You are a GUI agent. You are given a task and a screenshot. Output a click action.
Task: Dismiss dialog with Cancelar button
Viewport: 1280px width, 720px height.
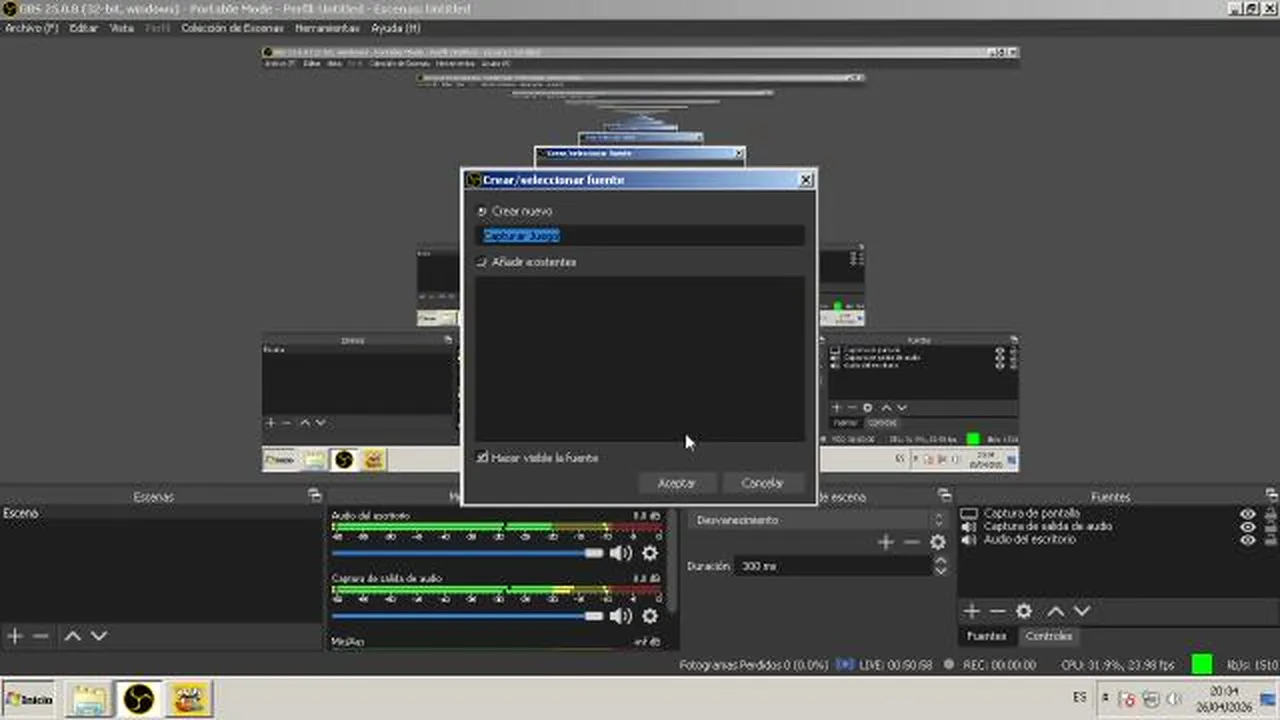tap(763, 483)
